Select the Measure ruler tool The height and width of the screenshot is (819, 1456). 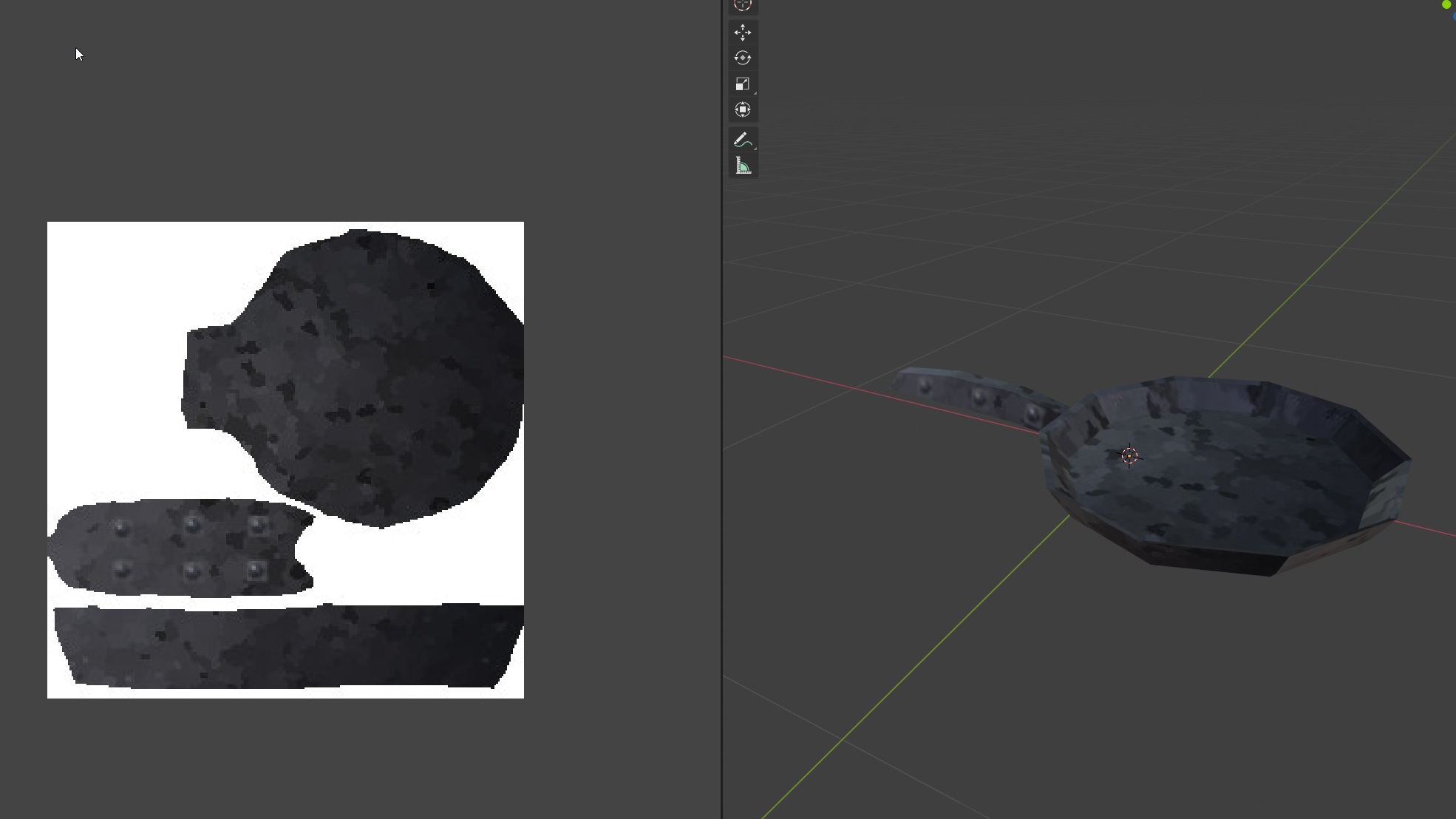click(743, 166)
